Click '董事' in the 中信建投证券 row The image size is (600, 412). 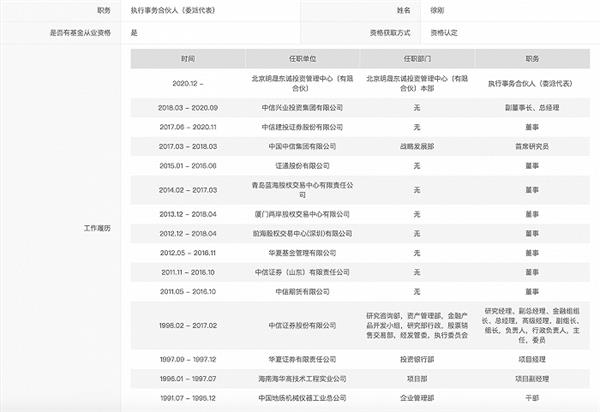point(532,127)
